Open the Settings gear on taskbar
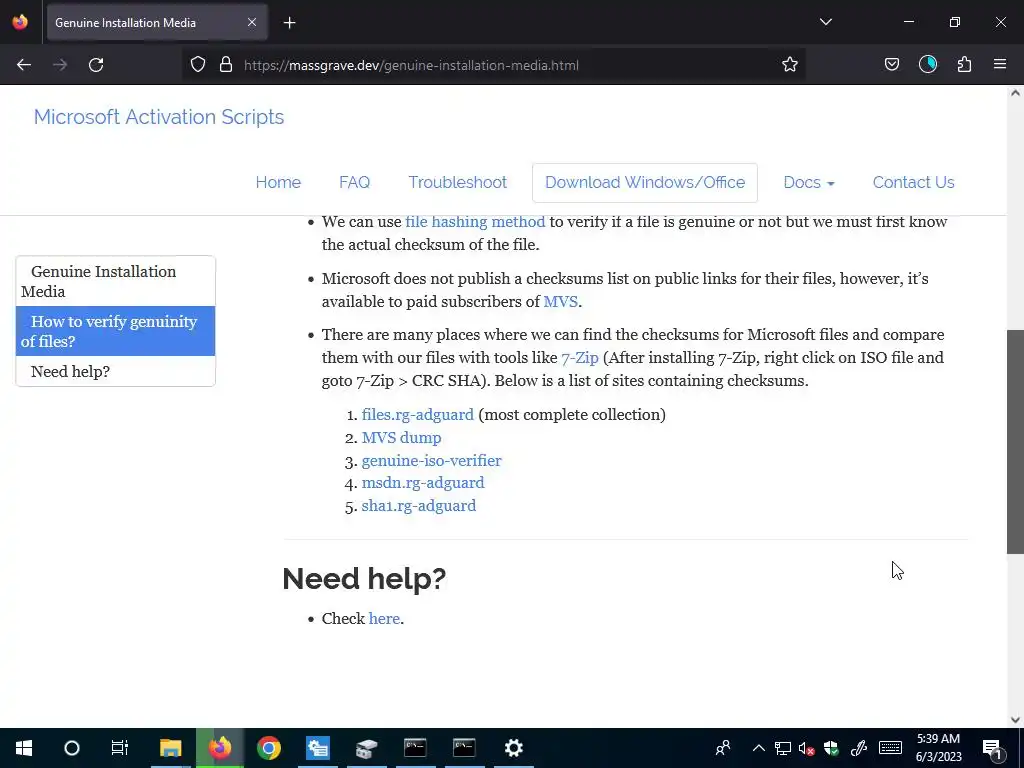Screen dimensions: 1024x768 point(514,748)
